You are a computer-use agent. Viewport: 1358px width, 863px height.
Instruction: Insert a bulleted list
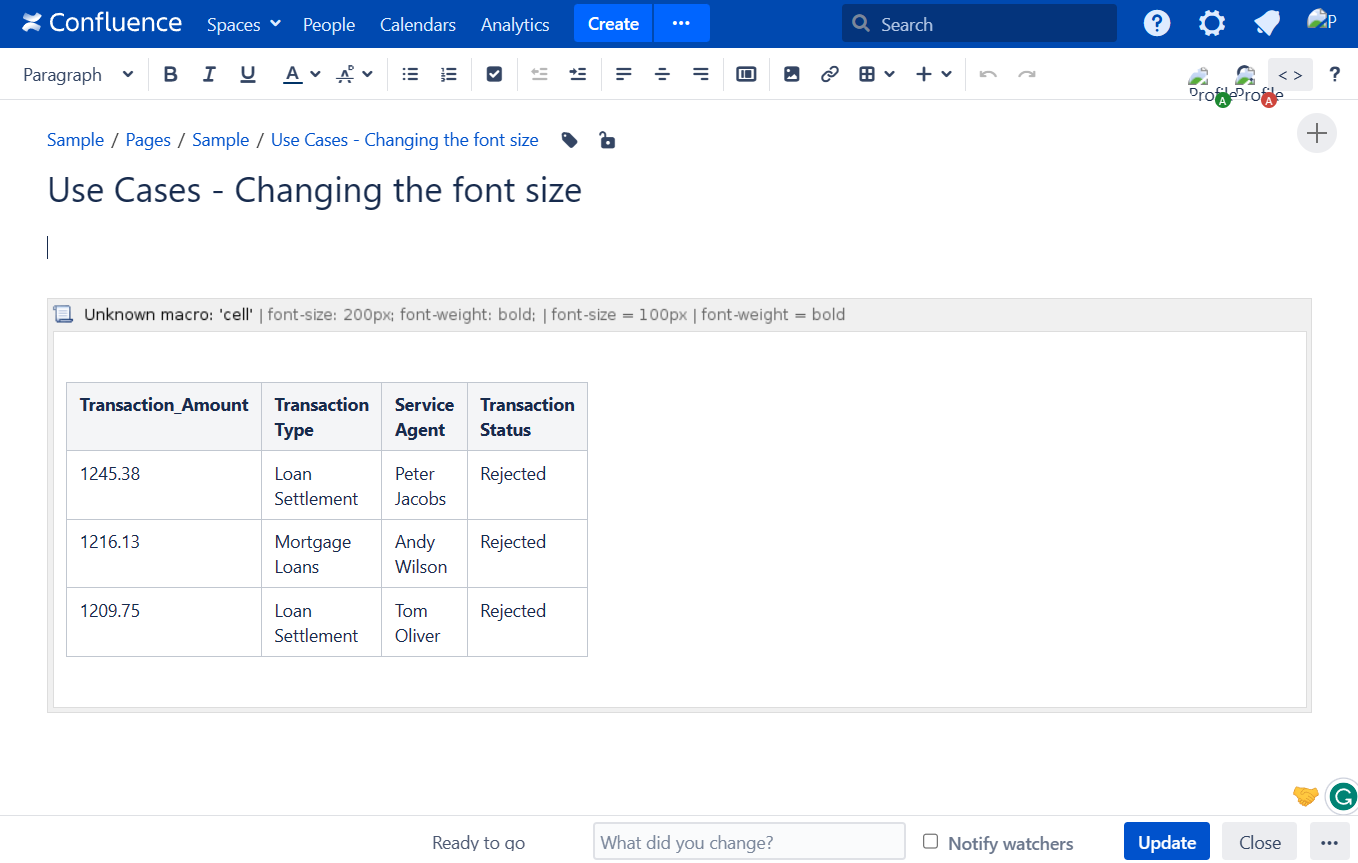(x=410, y=74)
